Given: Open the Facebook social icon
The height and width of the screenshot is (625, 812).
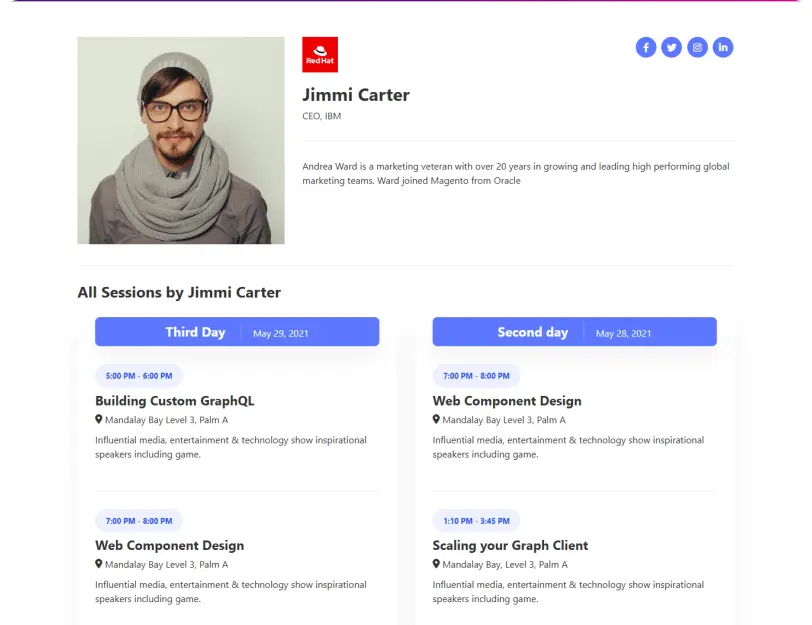Looking at the screenshot, I should [646, 47].
